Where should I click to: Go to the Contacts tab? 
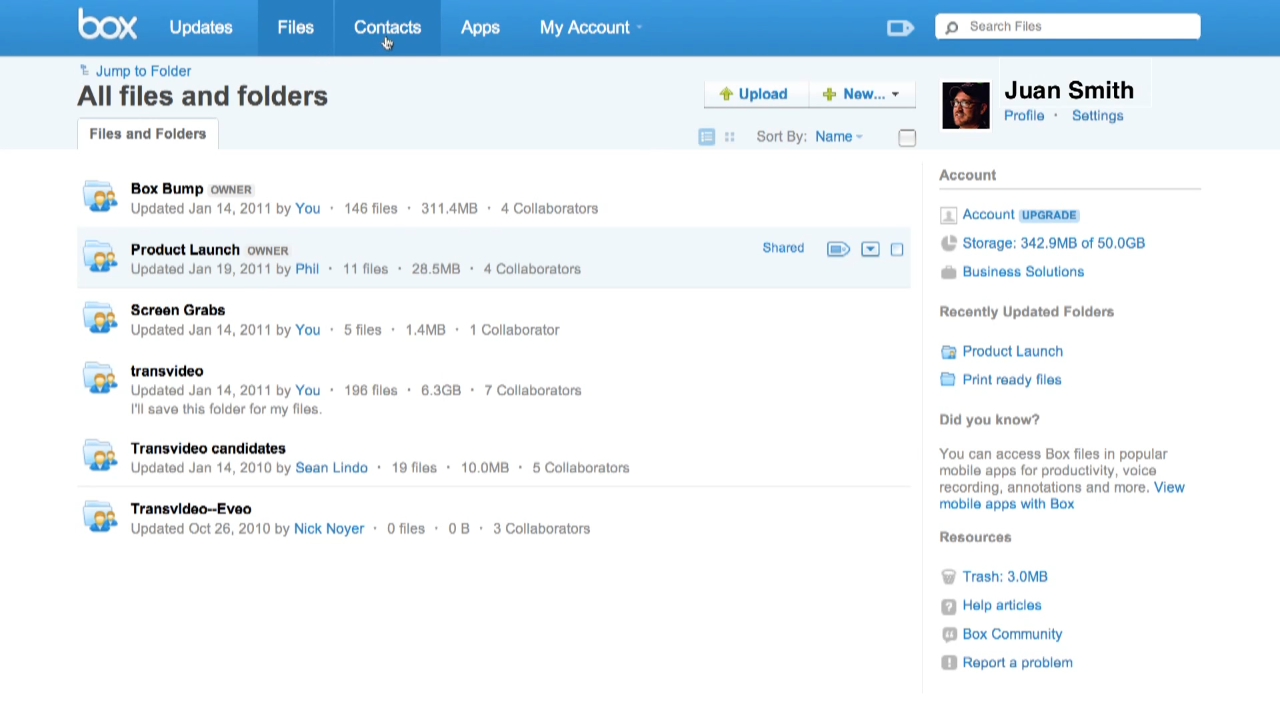[x=387, y=28]
